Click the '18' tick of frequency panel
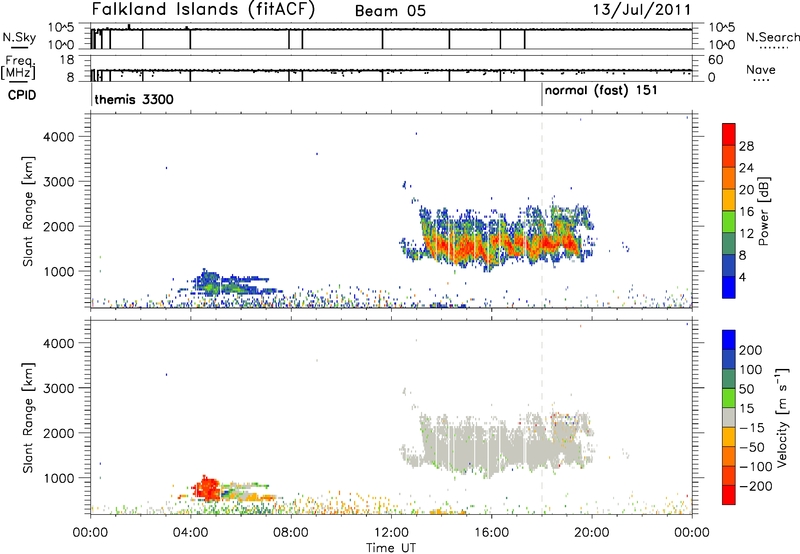 [67, 60]
